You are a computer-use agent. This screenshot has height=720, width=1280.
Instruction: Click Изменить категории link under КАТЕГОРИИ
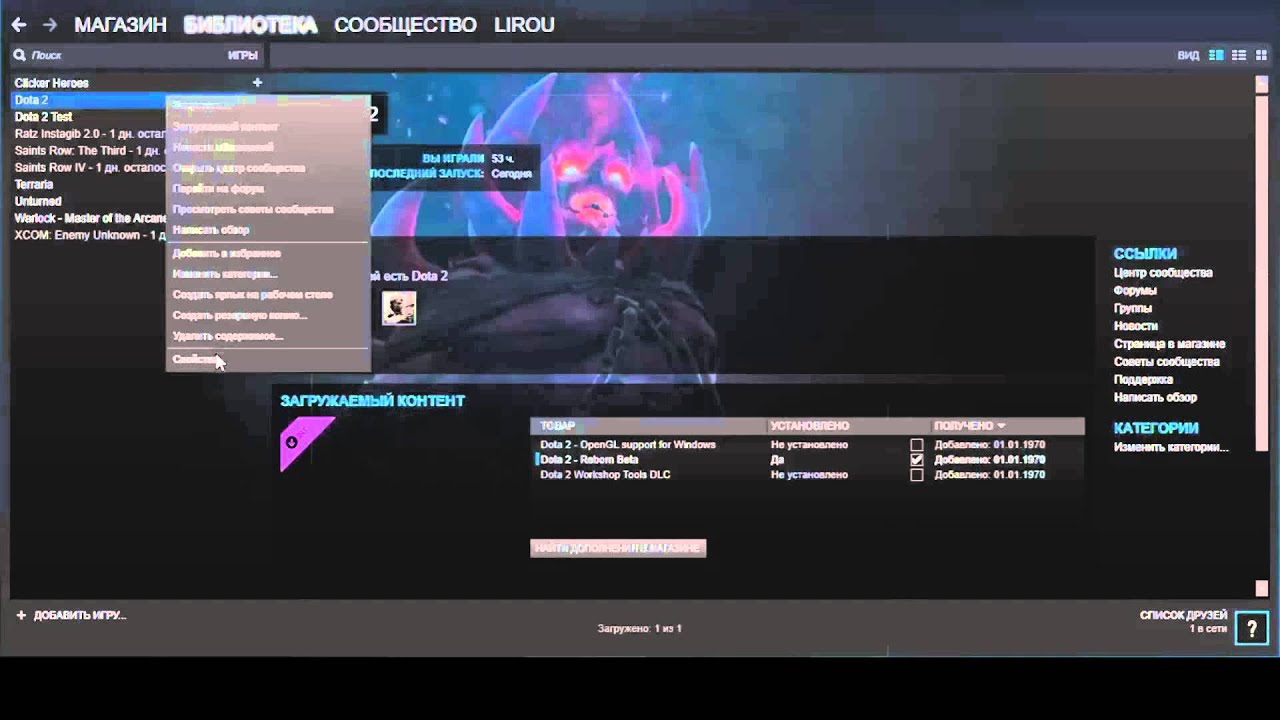pyautogui.click(x=1171, y=448)
